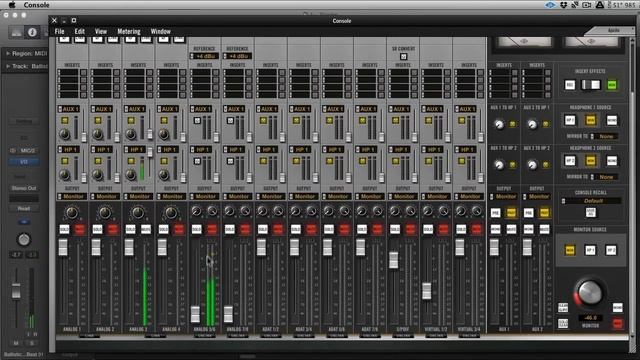
Task: Open Headphone 1 Mirror To dropdown
Action: (x=604, y=136)
